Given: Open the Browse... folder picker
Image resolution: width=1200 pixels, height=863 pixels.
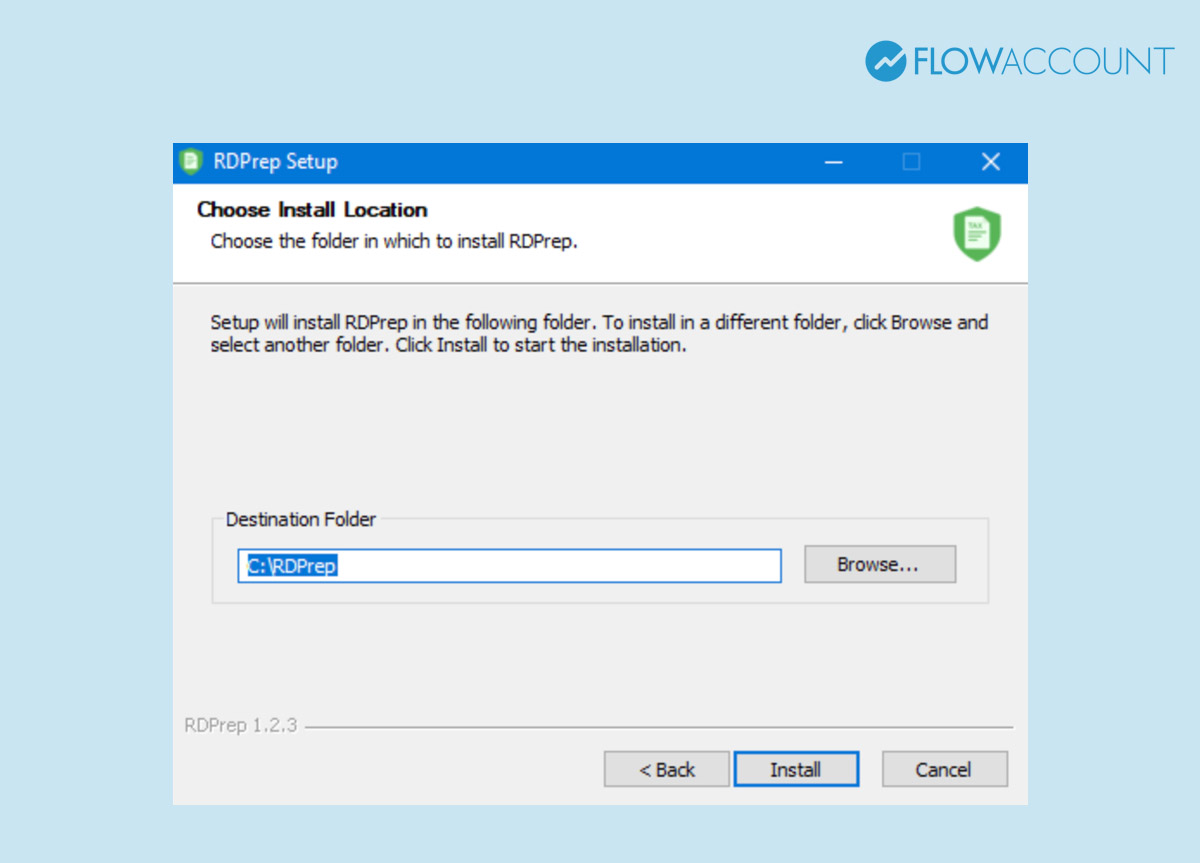Looking at the screenshot, I should [x=879, y=565].
